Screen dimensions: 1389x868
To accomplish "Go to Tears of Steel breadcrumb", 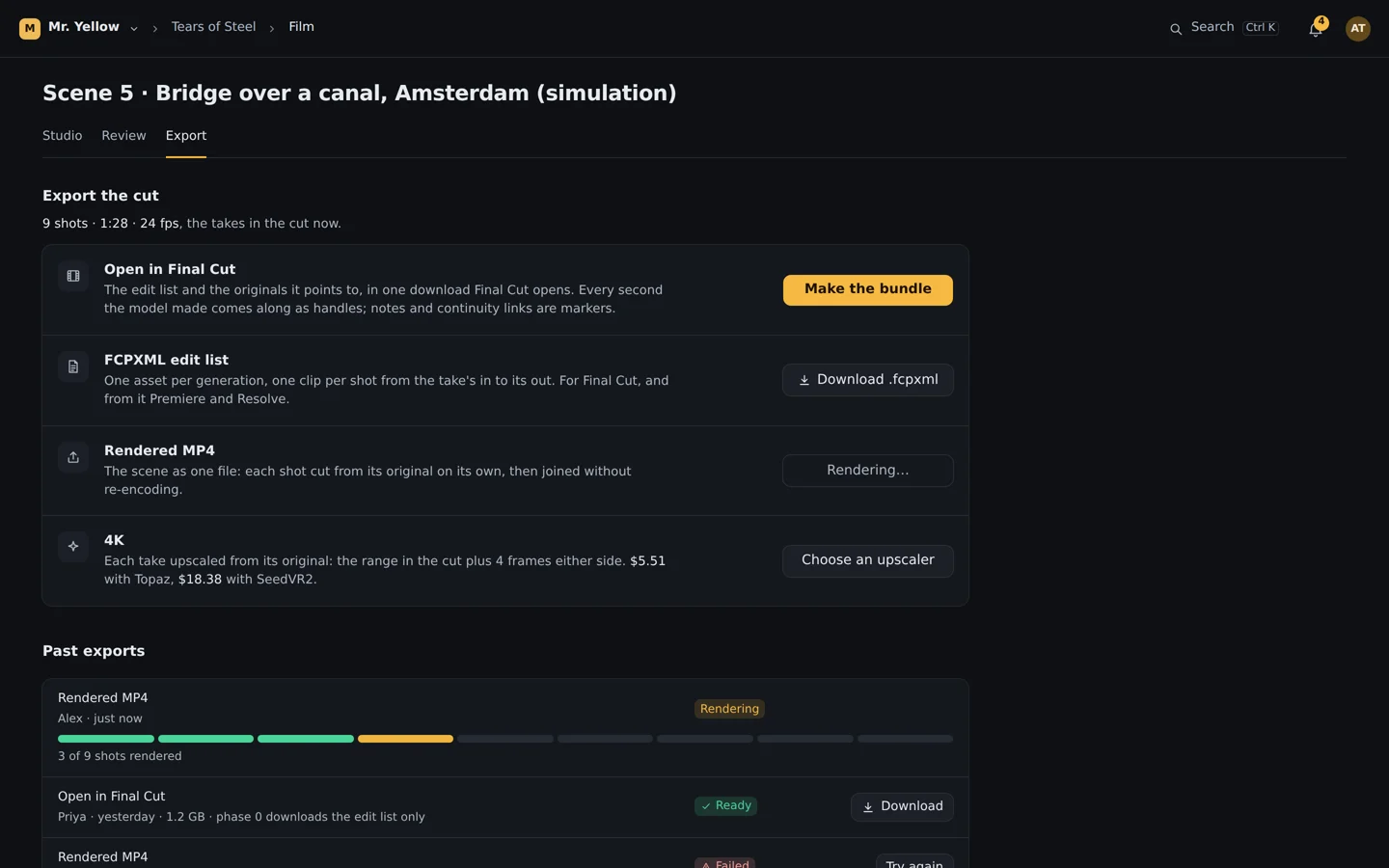I will tap(213, 27).
